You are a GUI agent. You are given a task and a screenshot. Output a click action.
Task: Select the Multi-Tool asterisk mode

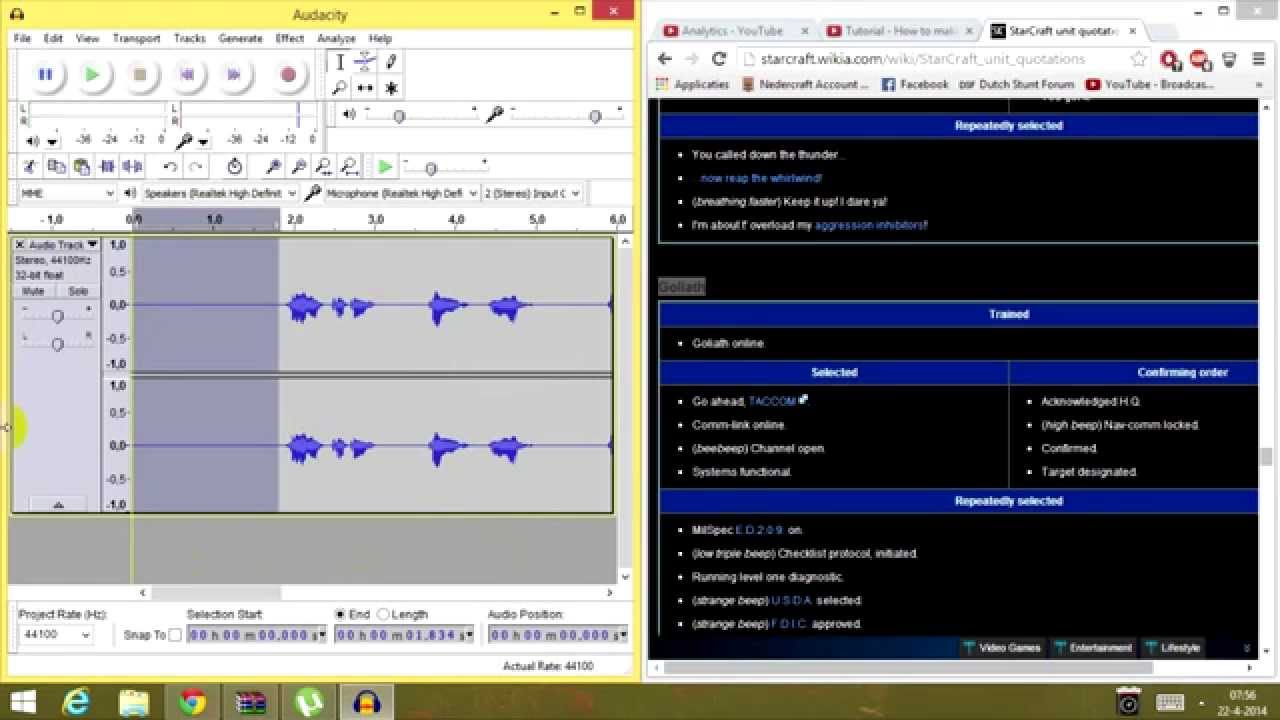[391, 88]
